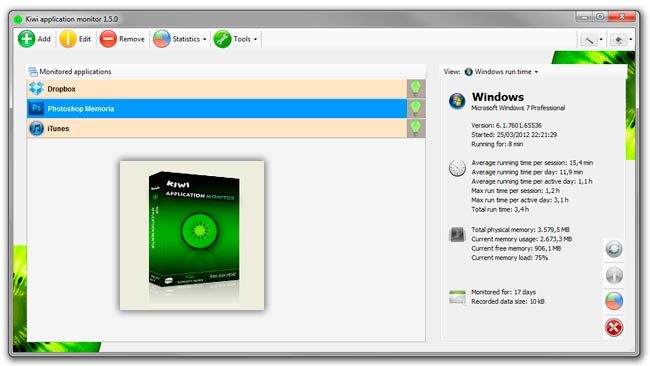This screenshot has height=366, width=650.
Task: Click the green Add plus icon
Action: pos(27,39)
